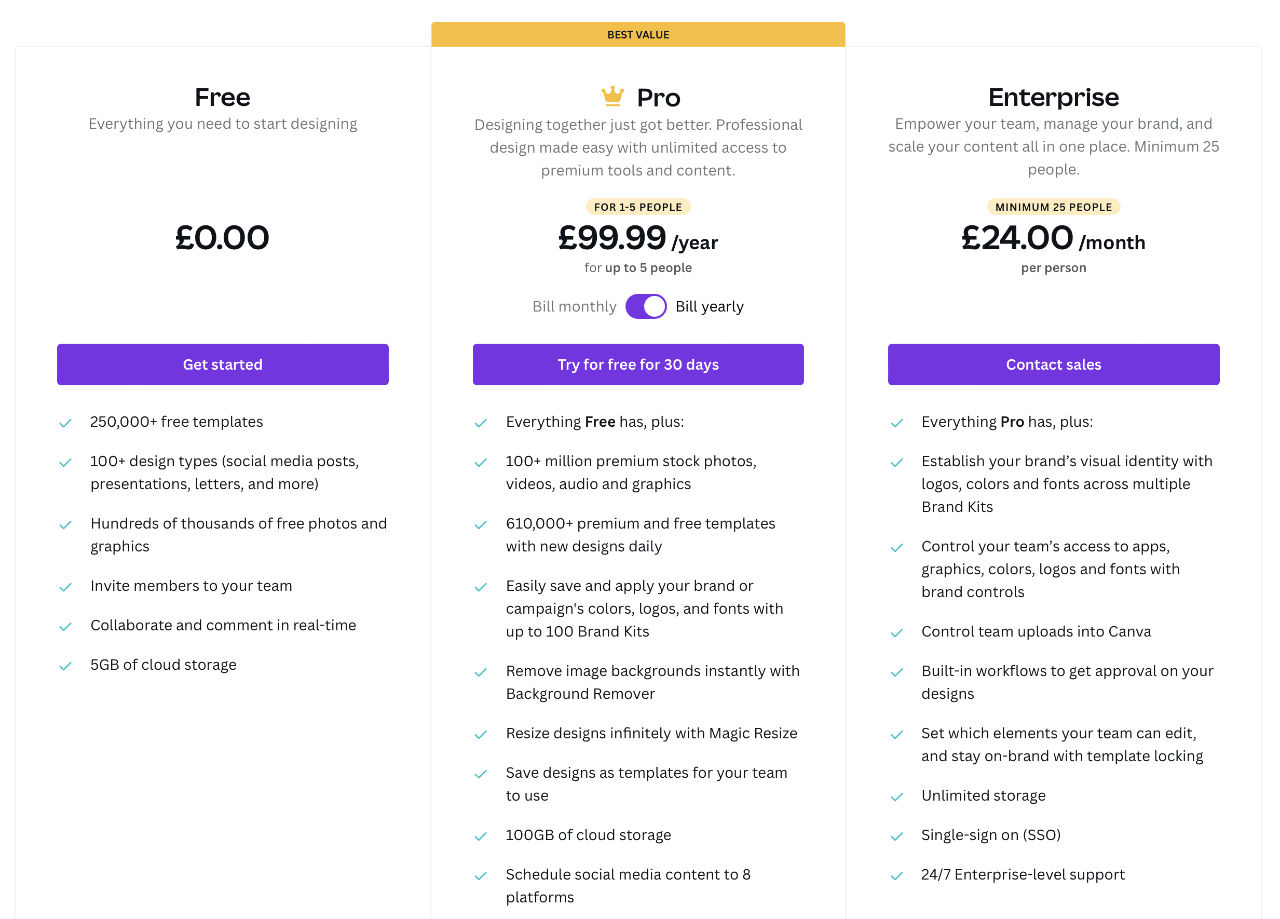
Task: Click checkmark beside 5GB of cloud storage
Action: click(65, 666)
